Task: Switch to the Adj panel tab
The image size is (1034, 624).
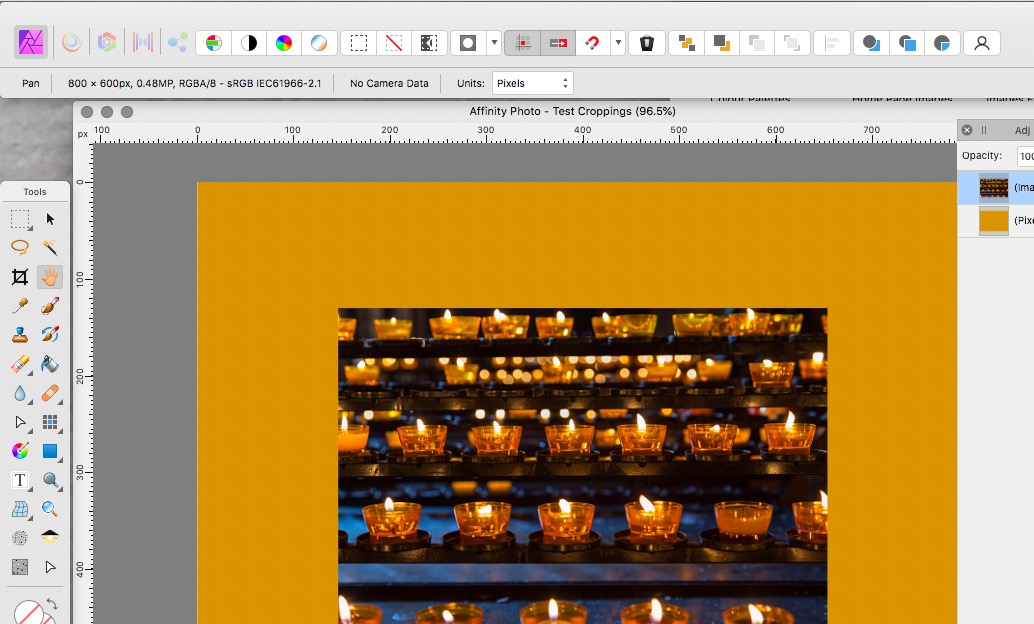Action: tap(1022, 130)
